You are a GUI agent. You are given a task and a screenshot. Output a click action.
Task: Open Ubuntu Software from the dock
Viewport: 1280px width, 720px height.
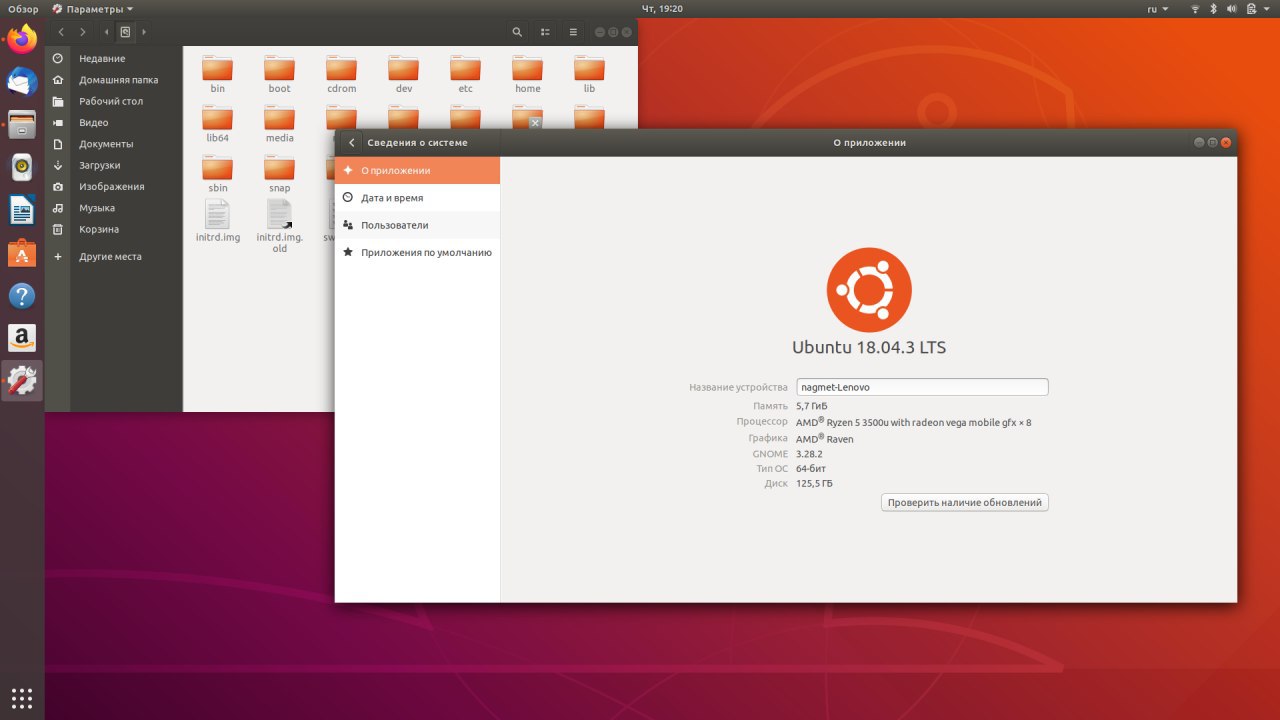(22, 253)
